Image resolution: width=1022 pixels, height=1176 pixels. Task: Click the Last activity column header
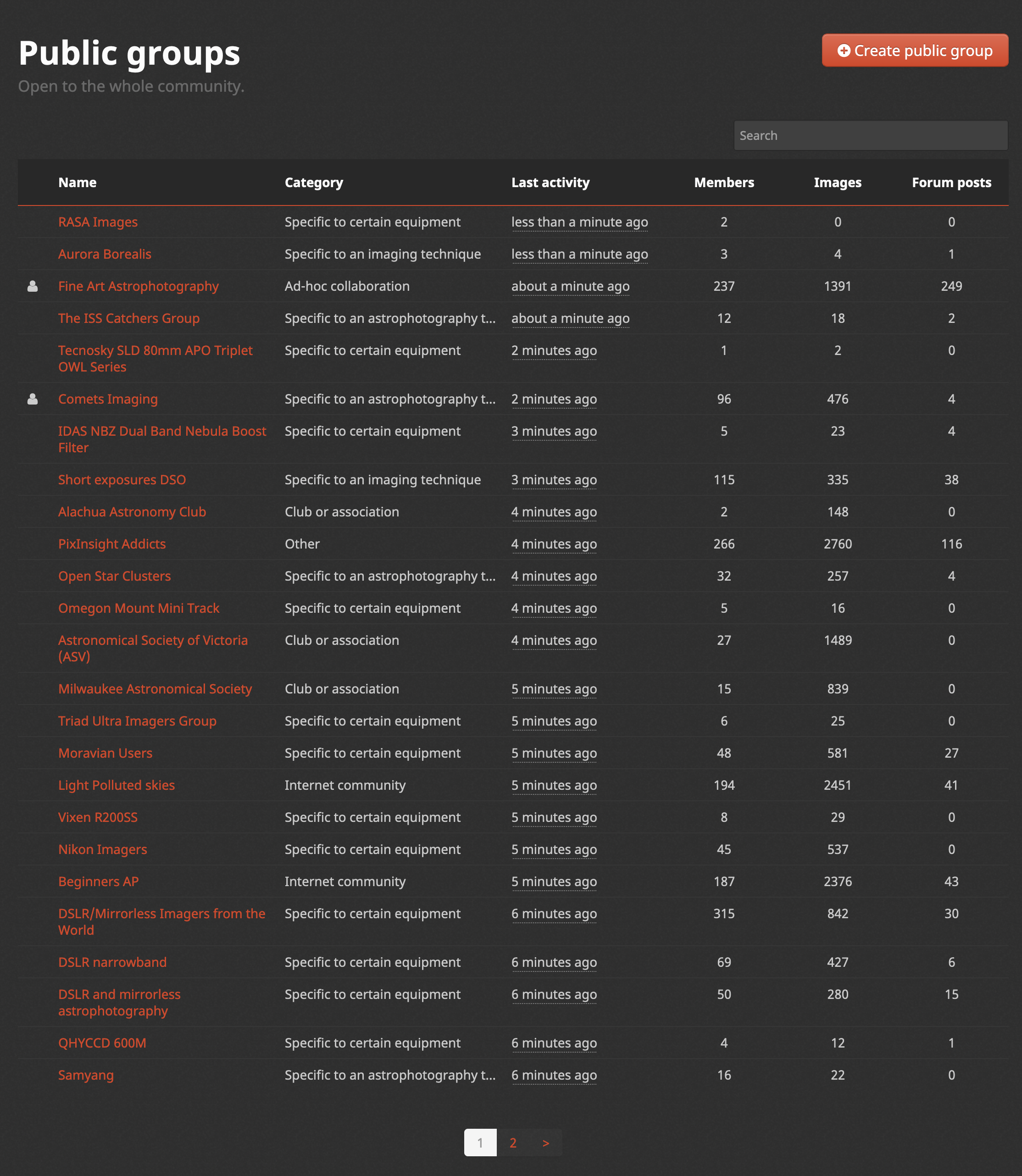pos(550,183)
